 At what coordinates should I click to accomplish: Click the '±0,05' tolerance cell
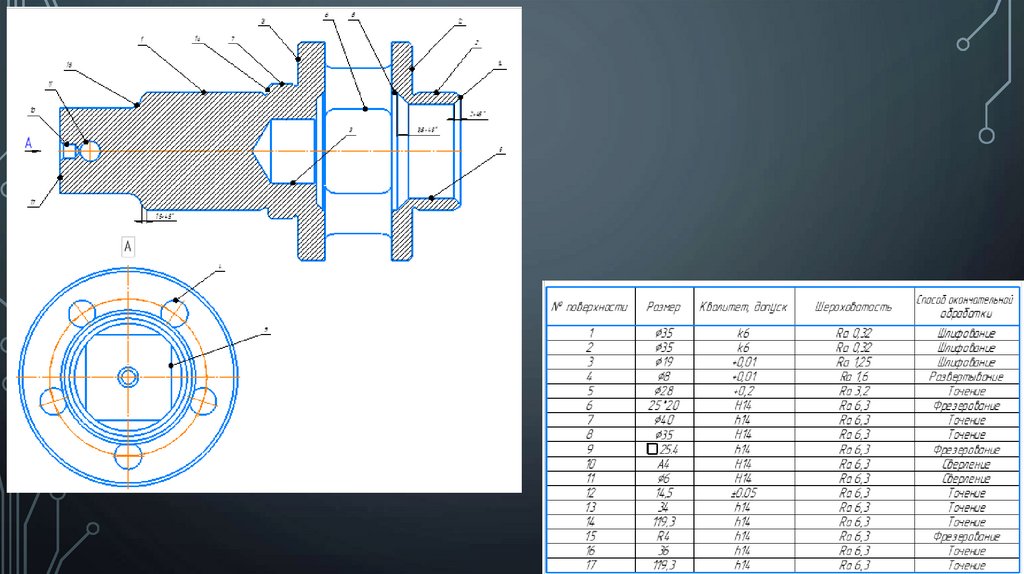[x=741, y=493]
